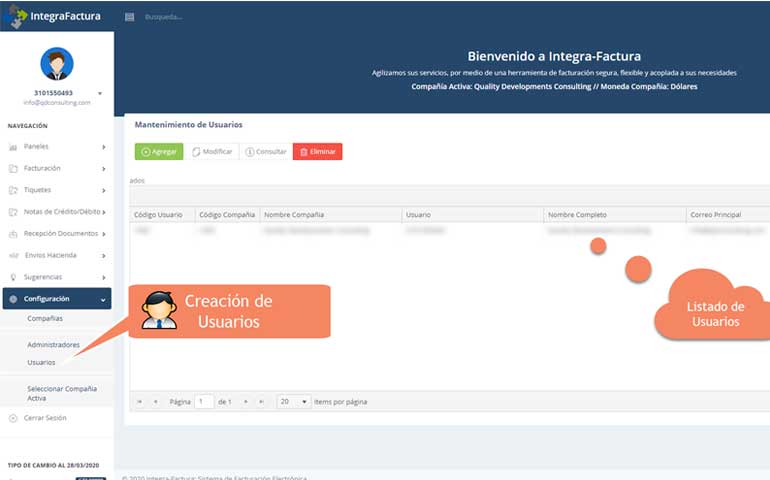Click the Página number input
This screenshot has height=480, width=770.
coord(204,402)
